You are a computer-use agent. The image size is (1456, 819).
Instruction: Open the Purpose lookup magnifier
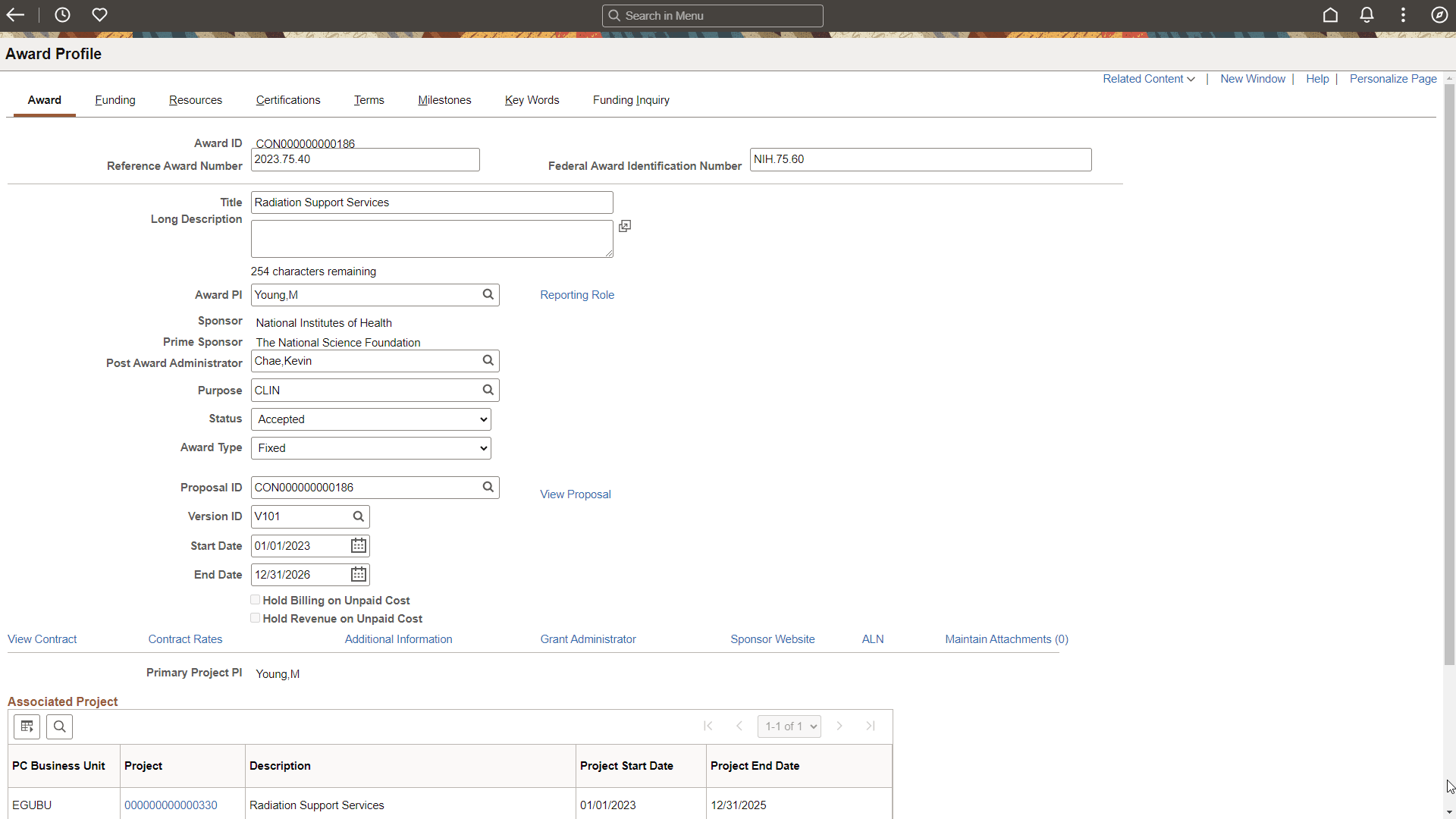click(x=488, y=390)
